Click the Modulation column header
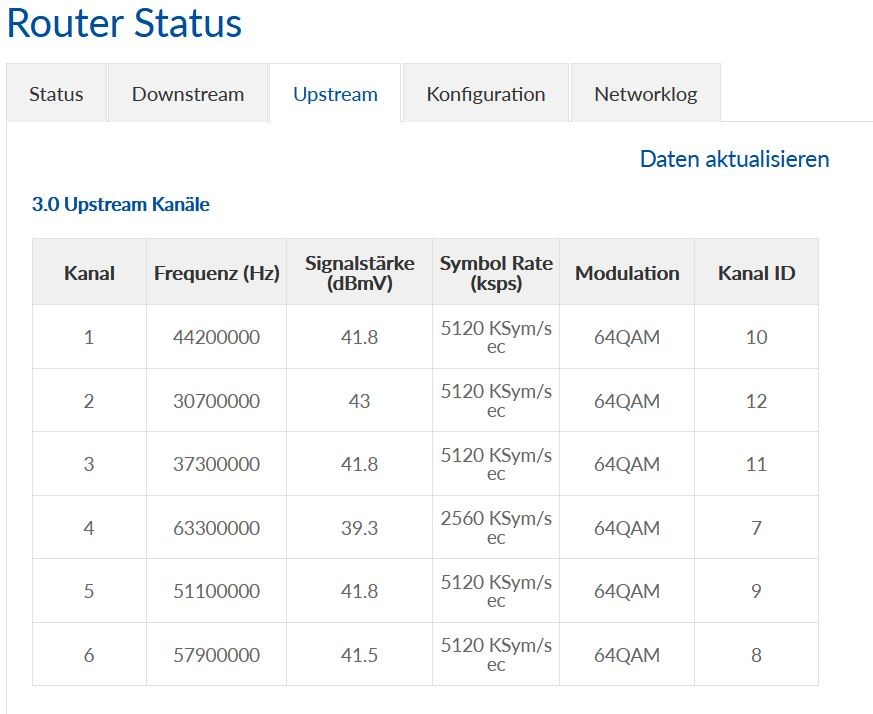Viewport: 873px width, 714px height. point(627,273)
